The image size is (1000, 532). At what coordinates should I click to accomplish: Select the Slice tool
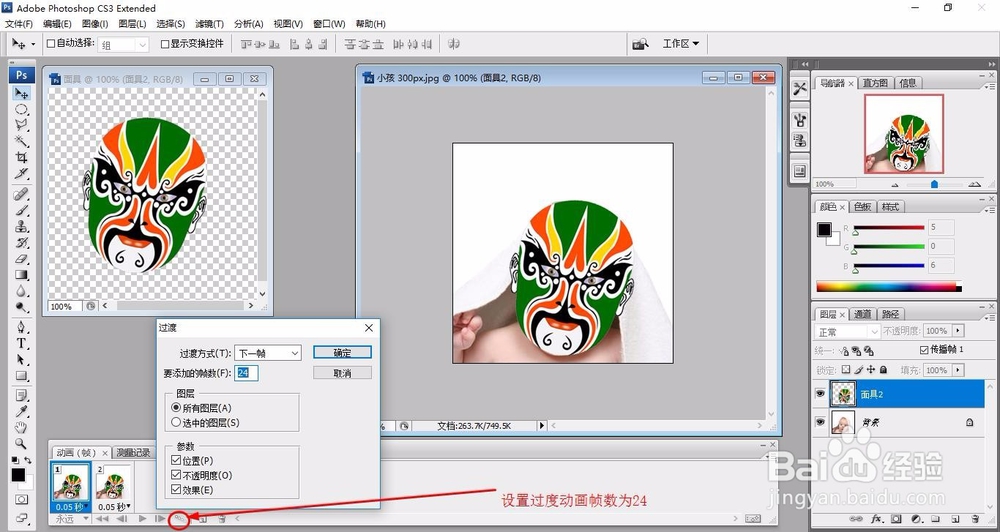[x=21, y=173]
